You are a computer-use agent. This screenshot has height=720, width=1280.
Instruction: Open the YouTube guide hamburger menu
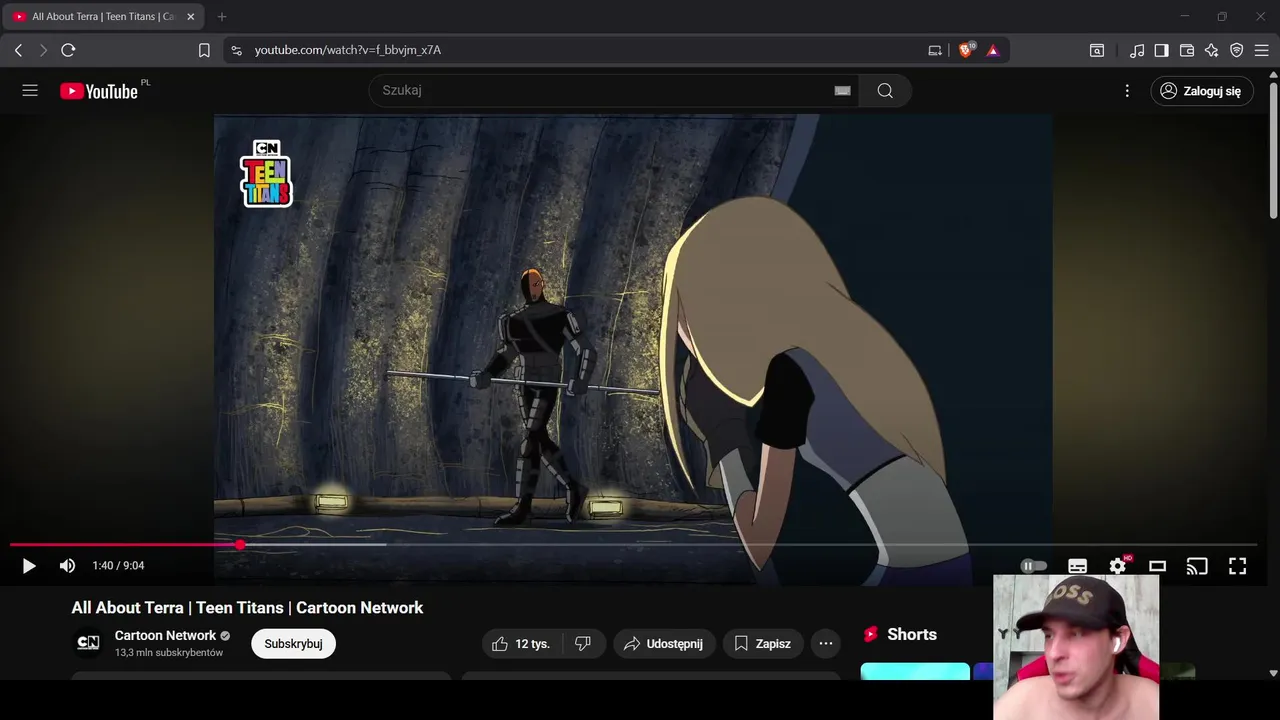click(30, 90)
